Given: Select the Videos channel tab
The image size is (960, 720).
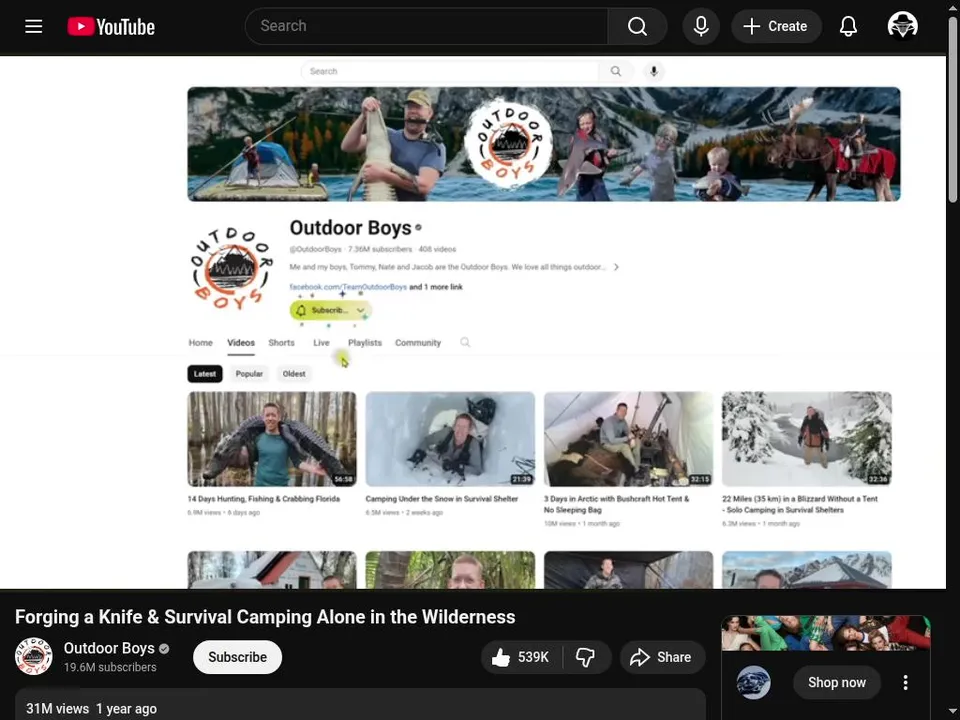Looking at the screenshot, I should tap(241, 343).
